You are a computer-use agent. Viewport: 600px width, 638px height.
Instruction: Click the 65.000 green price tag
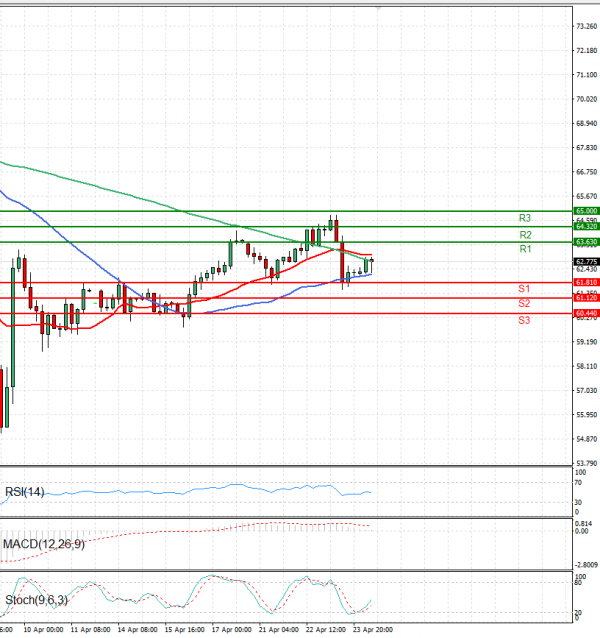(x=586, y=211)
